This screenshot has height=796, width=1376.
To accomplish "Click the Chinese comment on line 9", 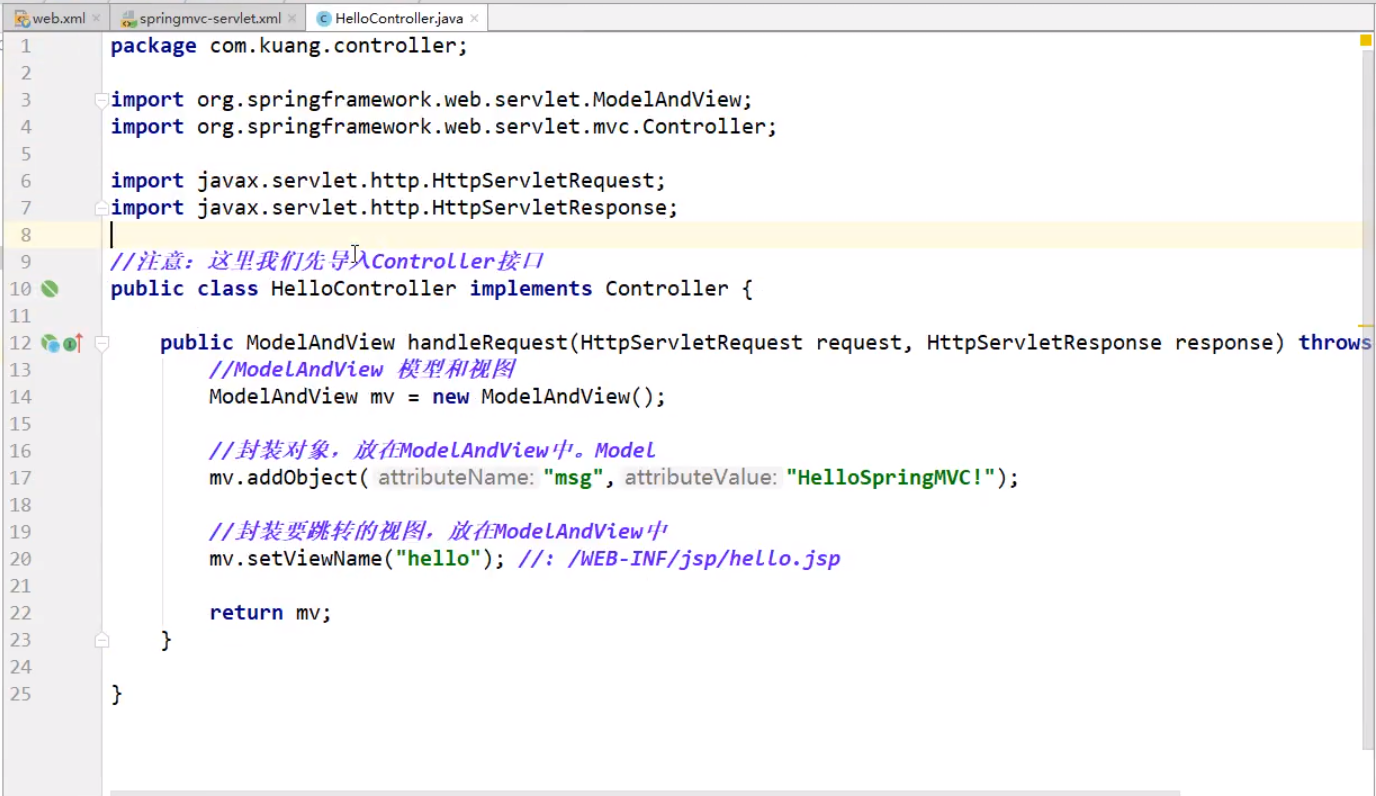I will pyautogui.click(x=327, y=262).
